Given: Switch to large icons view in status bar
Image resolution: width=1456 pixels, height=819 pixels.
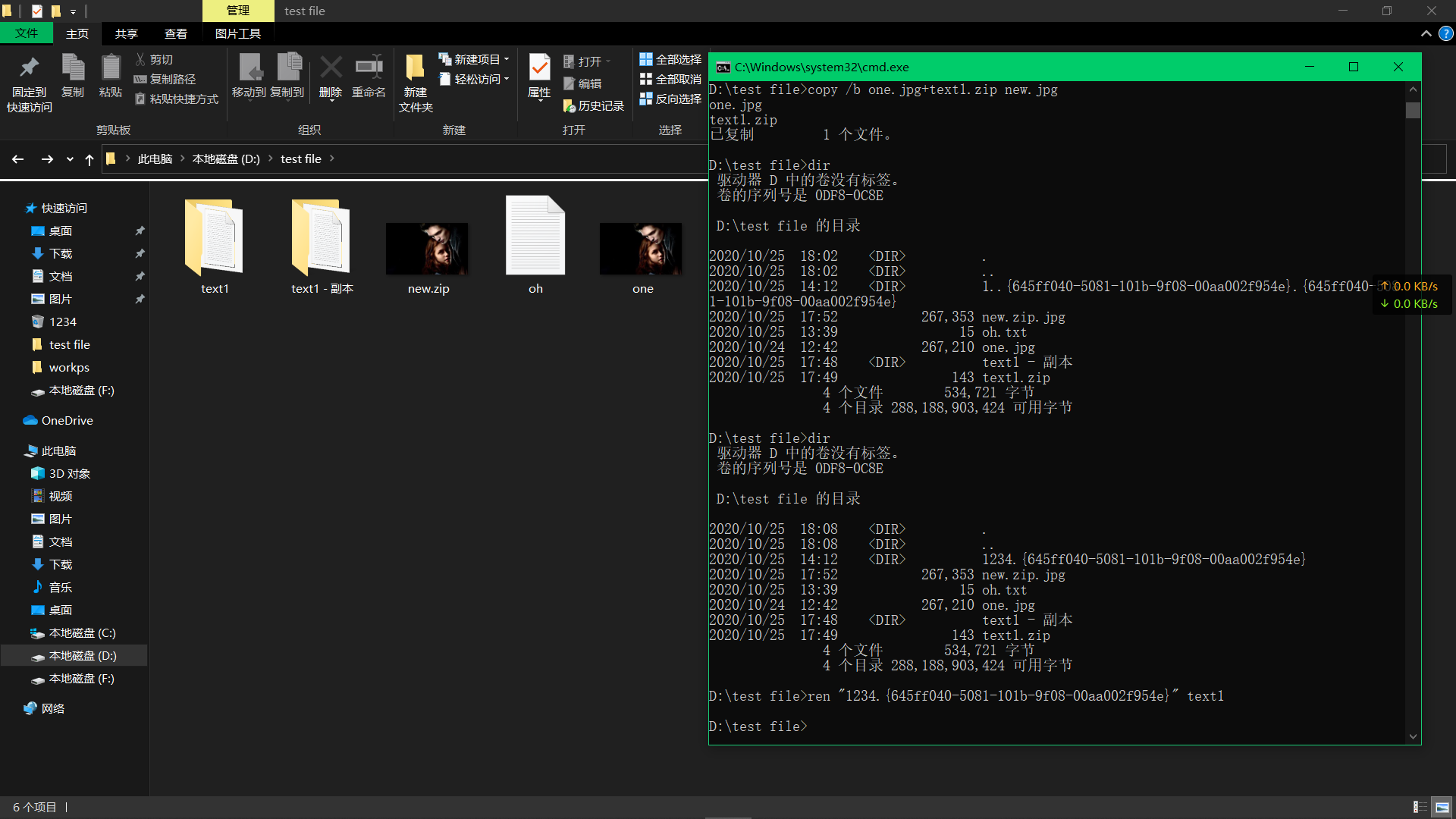Looking at the screenshot, I should (1442, 807).
